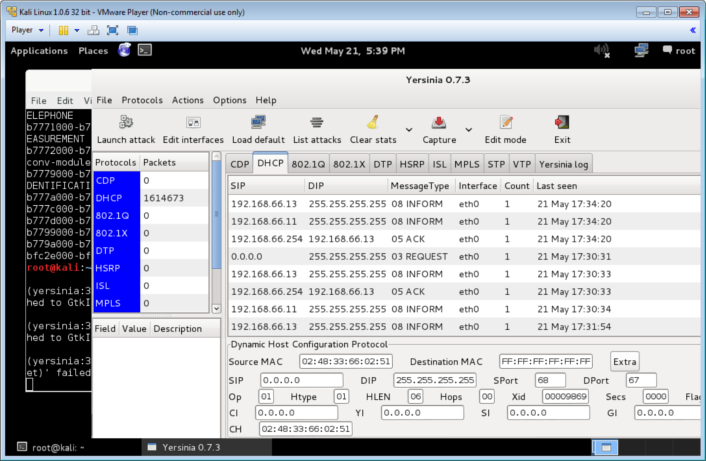Expand the Clear stats dropdown arrow

[x=407, y=129]
